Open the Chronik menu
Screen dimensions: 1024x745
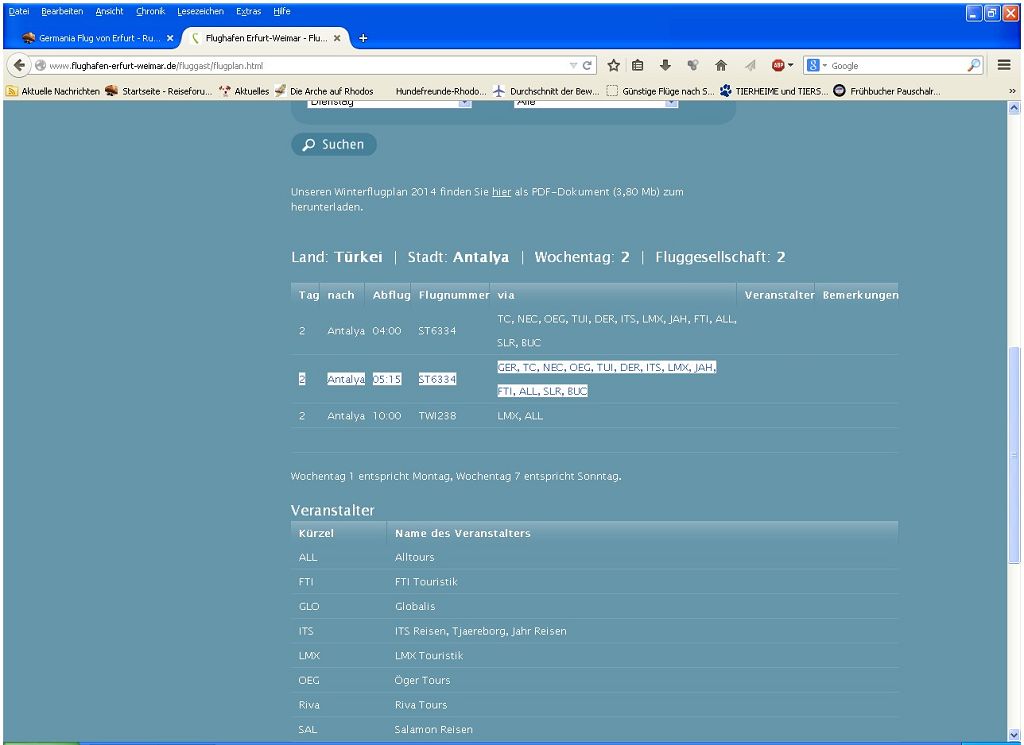tap(150, 11)
